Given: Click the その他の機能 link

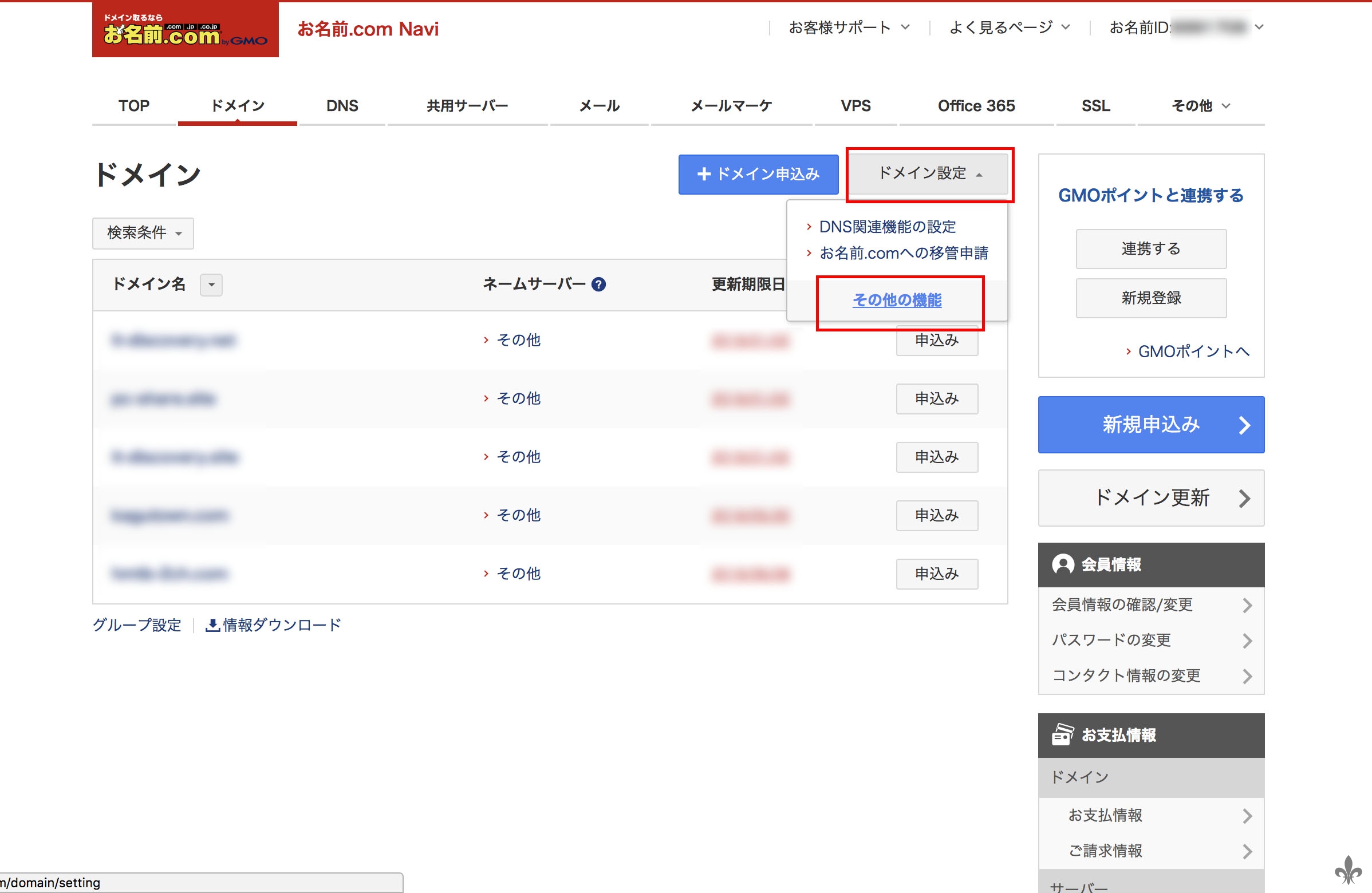Looking at the screenshot, I should coord(897,300).
